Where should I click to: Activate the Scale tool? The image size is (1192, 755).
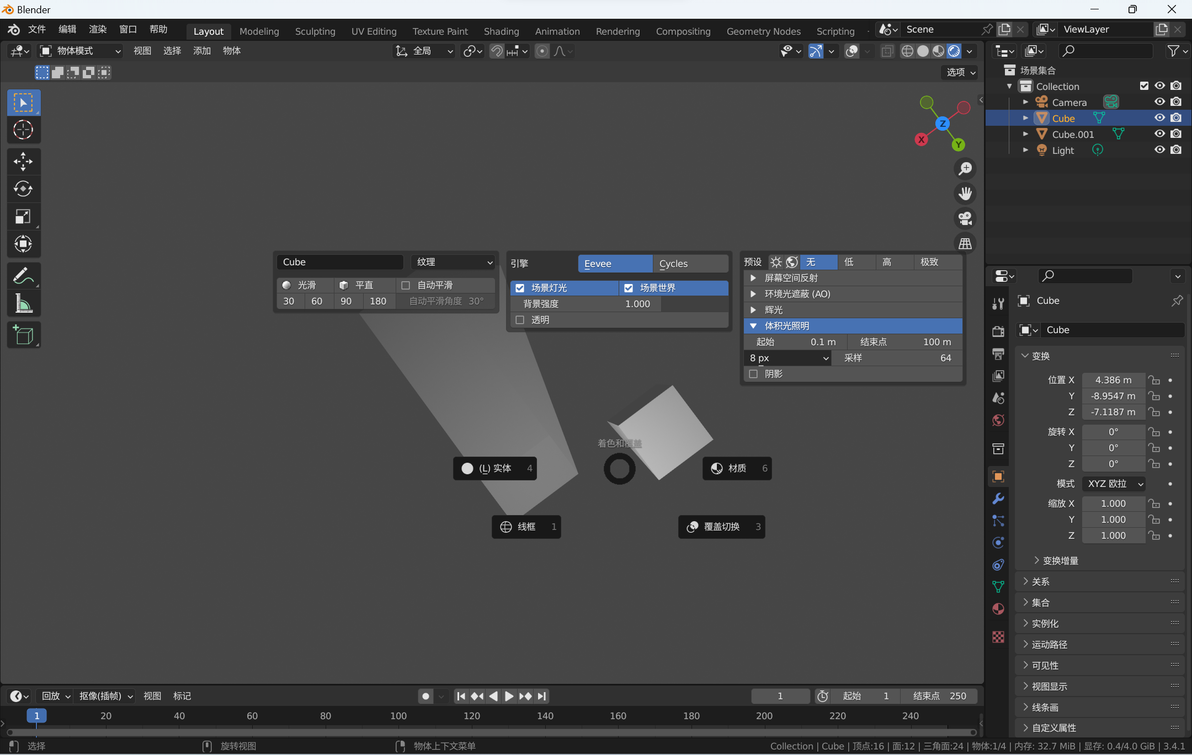23,217
